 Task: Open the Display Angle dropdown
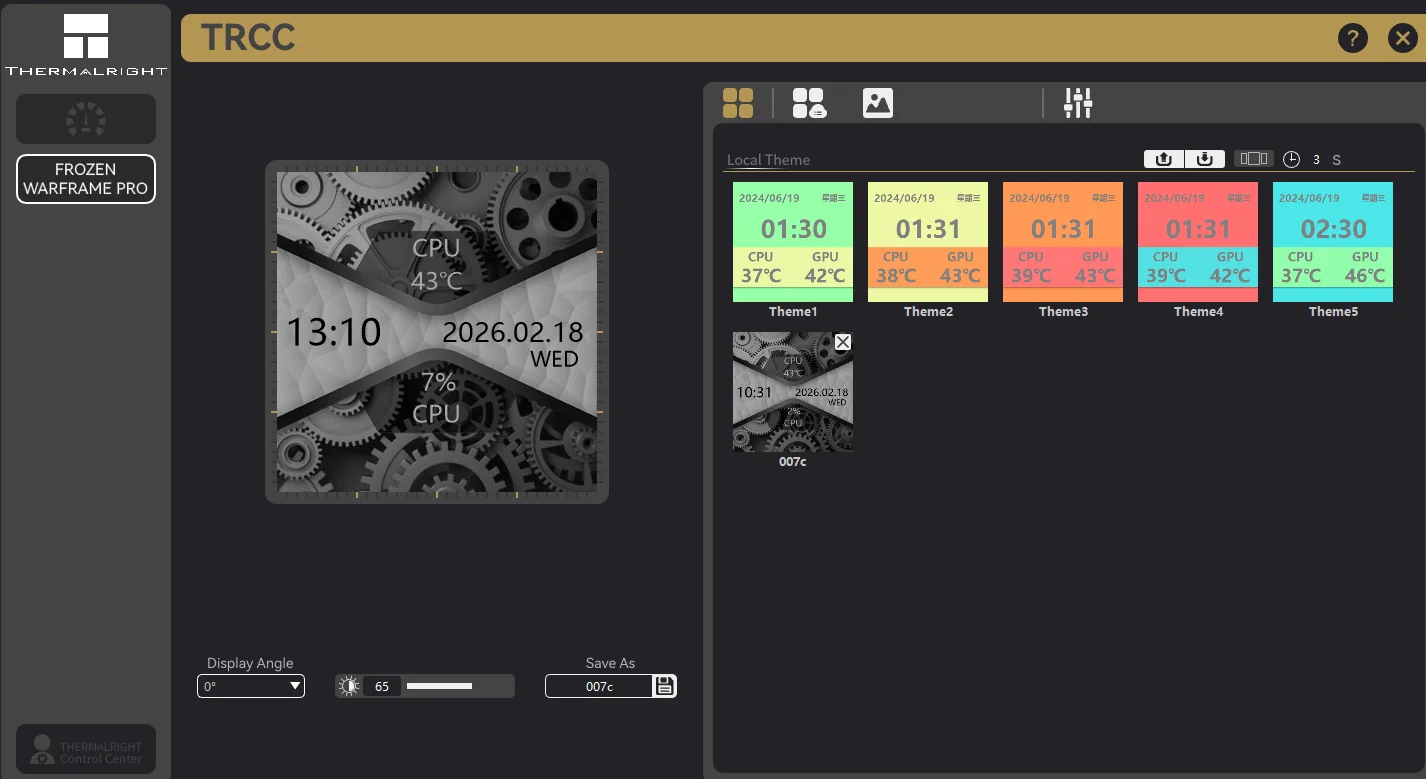coord(251,686)
